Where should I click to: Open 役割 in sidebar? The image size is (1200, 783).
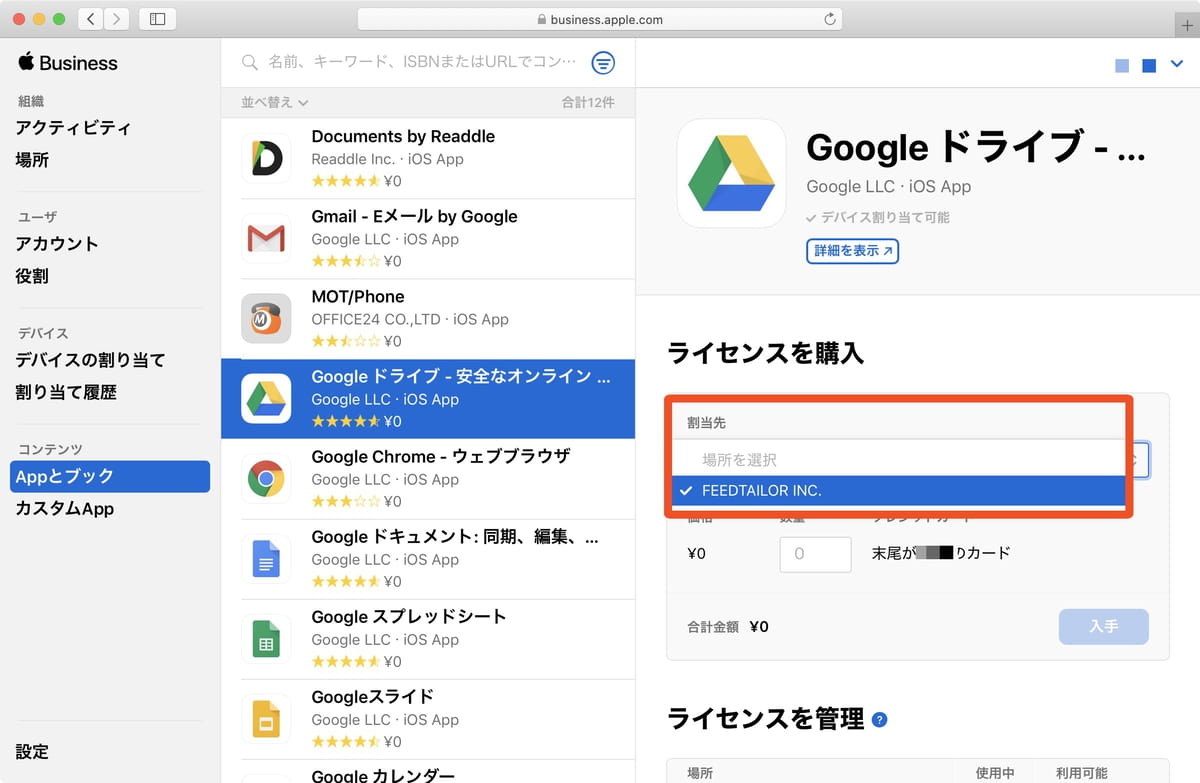pyautogui.click(x=32, y=276)
